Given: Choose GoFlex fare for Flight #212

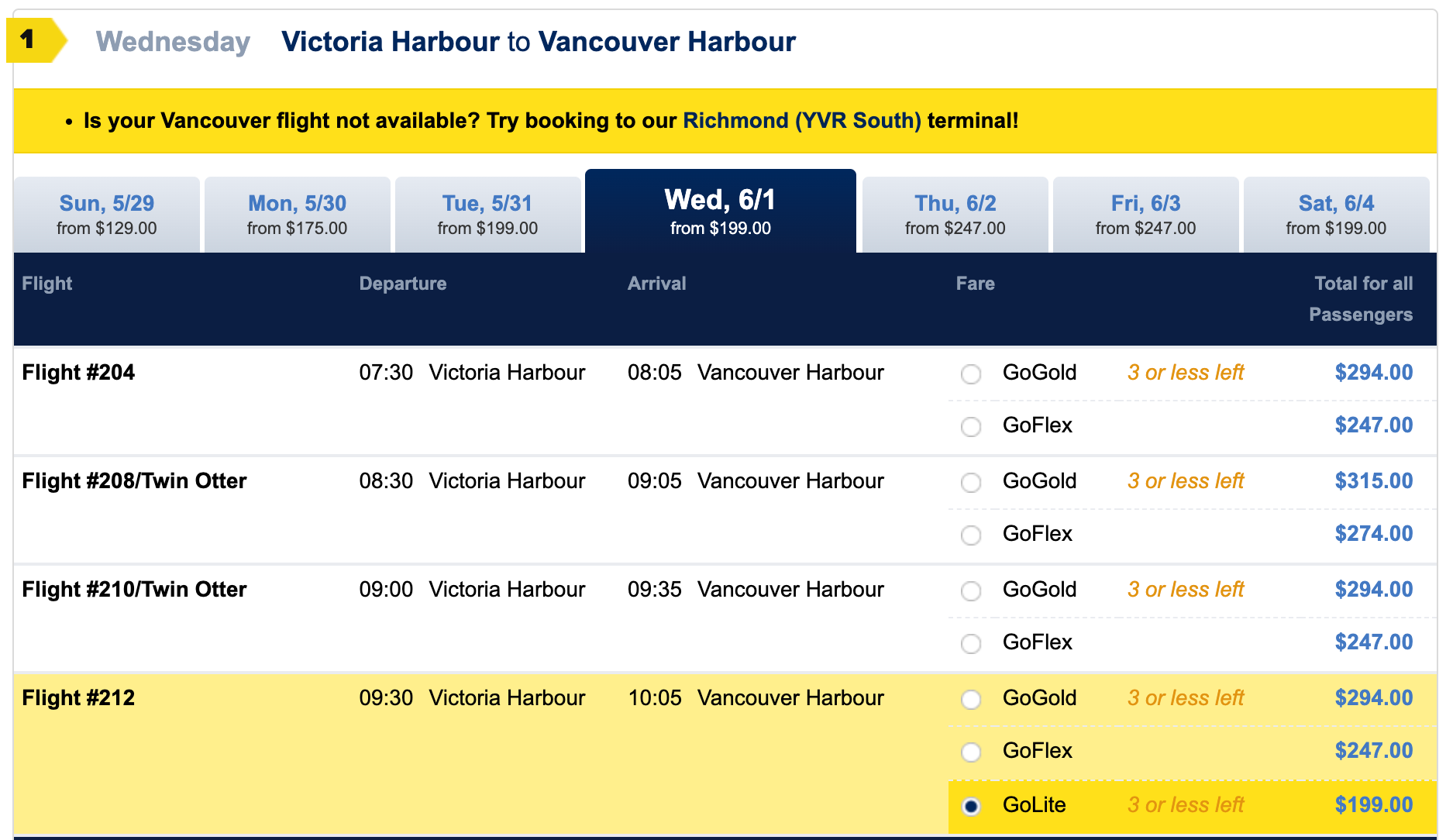Looking at the screenshot, I should (970, 752).
